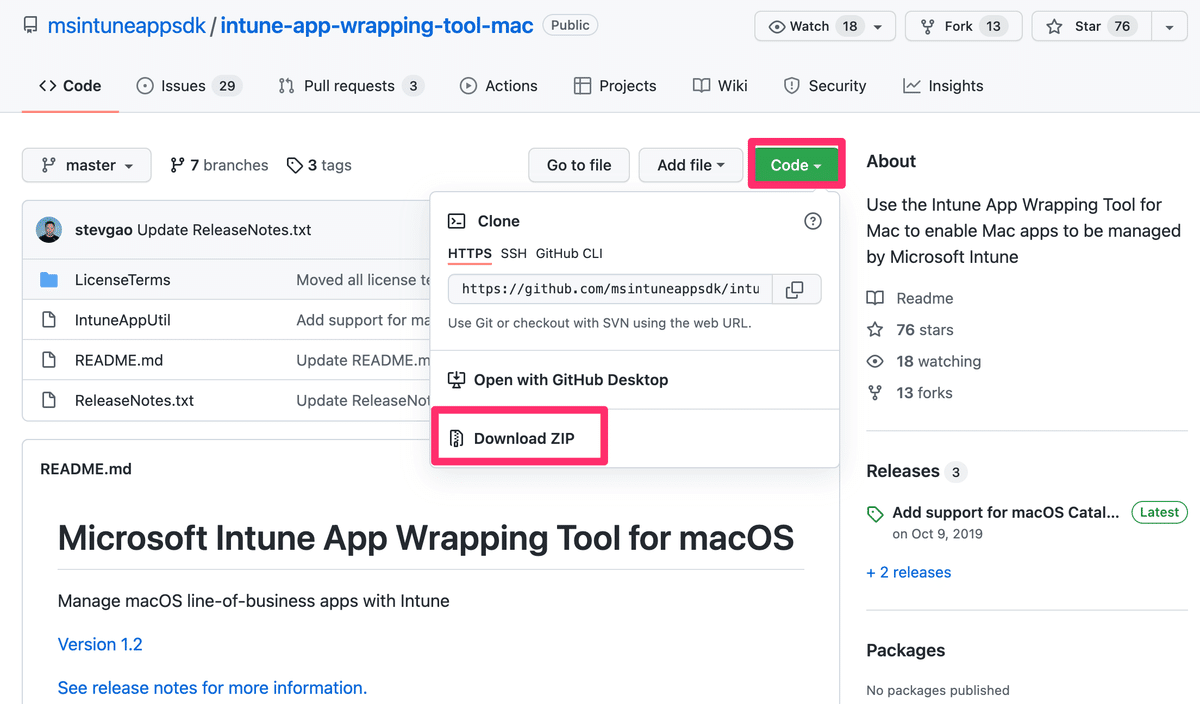Expand the Add file dropdown
The image size is (1200, 704).
(691, 165)
